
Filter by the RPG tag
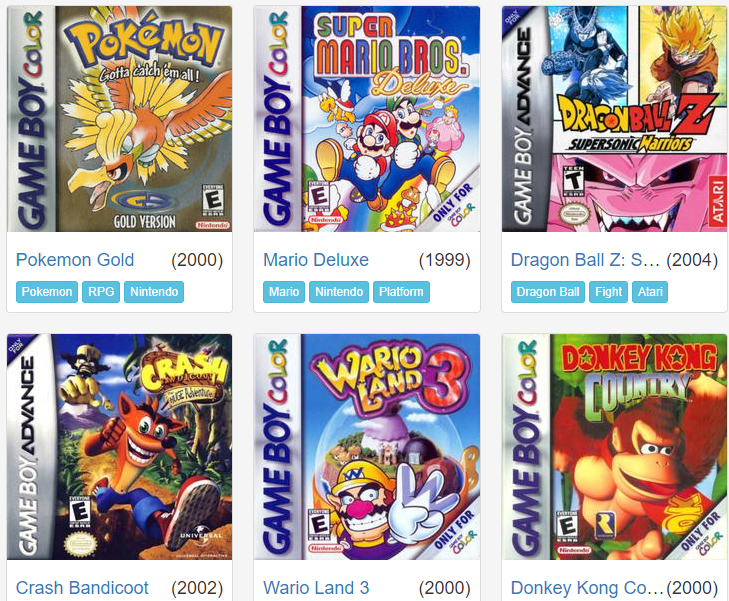click(x=101, y=292)
